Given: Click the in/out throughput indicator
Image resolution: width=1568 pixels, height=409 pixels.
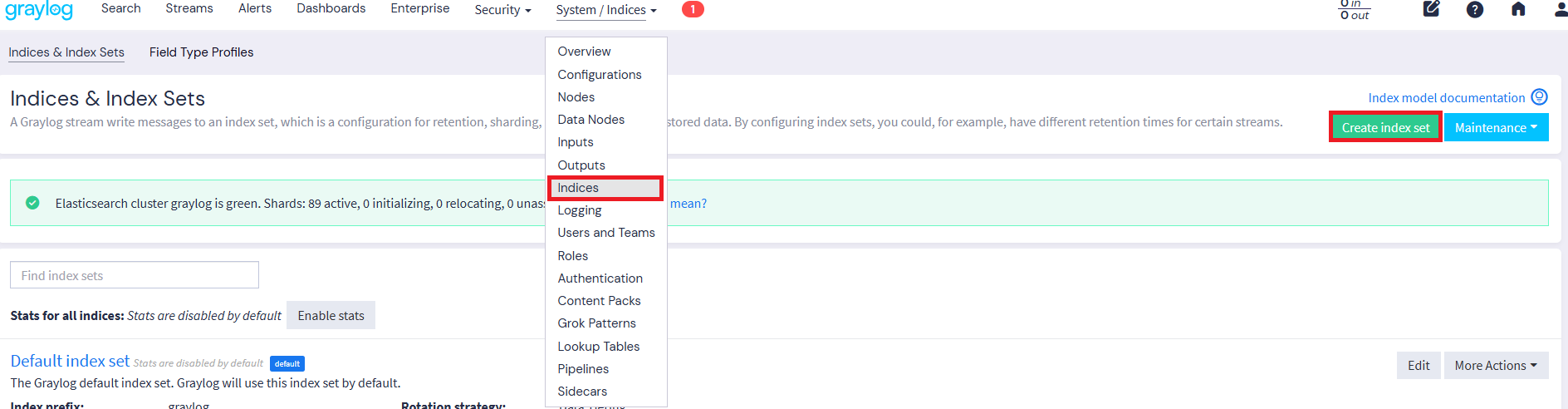Looking at the screenshot, I should [x=1355, y=9].
